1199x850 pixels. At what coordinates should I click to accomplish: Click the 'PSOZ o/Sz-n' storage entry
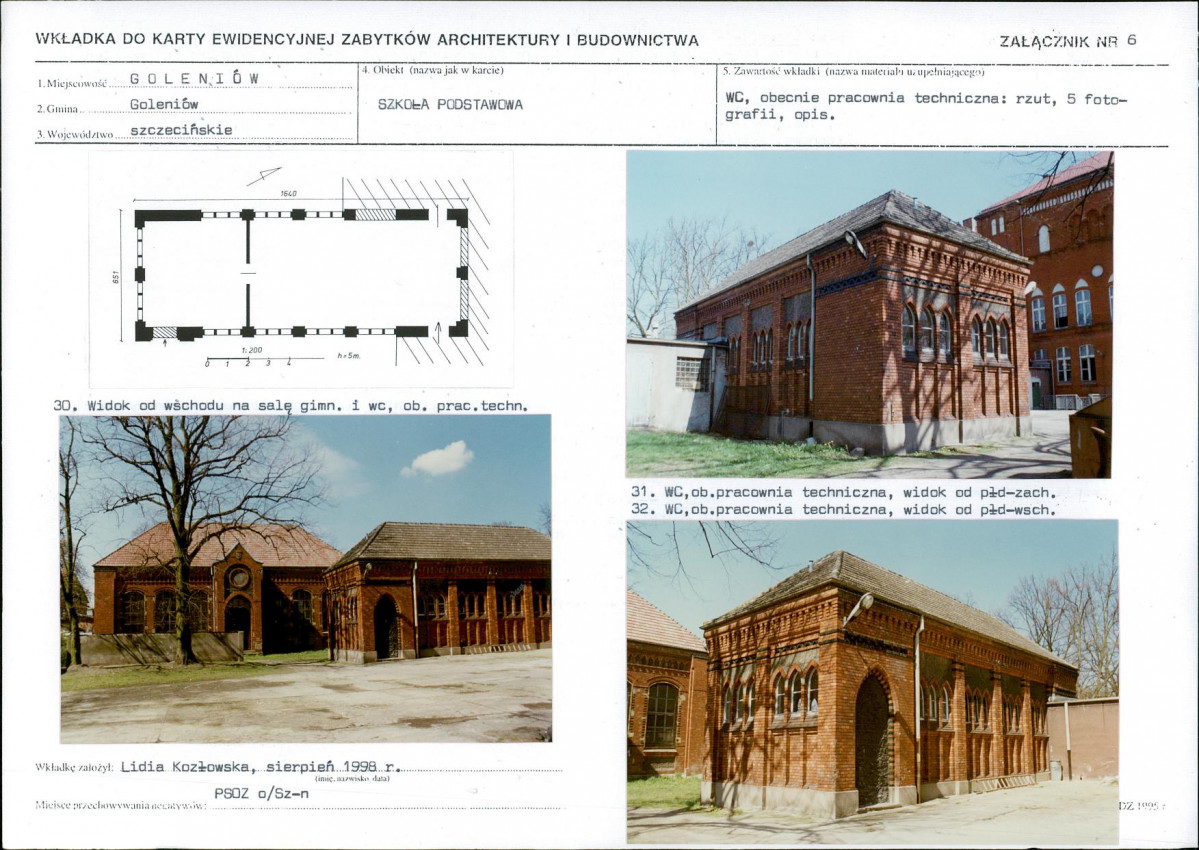click(x=262, y=793)
